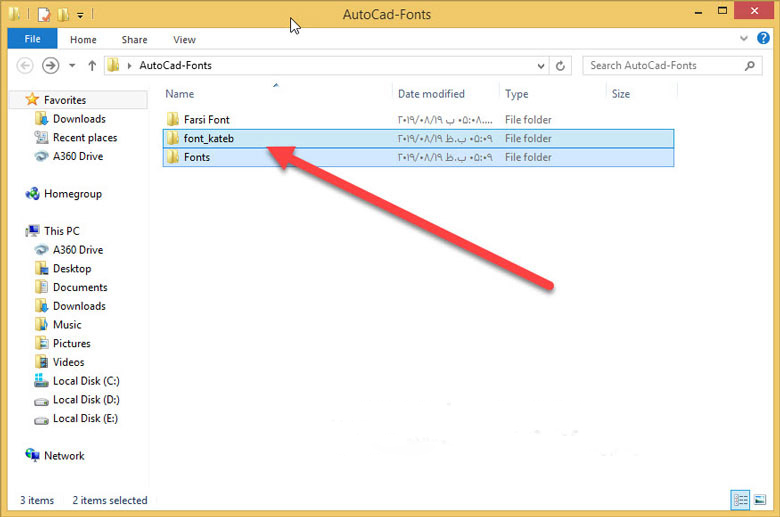The image size is (780, 517).
Task: Open the View ribbon tab
Action: [x=184, y=40]
